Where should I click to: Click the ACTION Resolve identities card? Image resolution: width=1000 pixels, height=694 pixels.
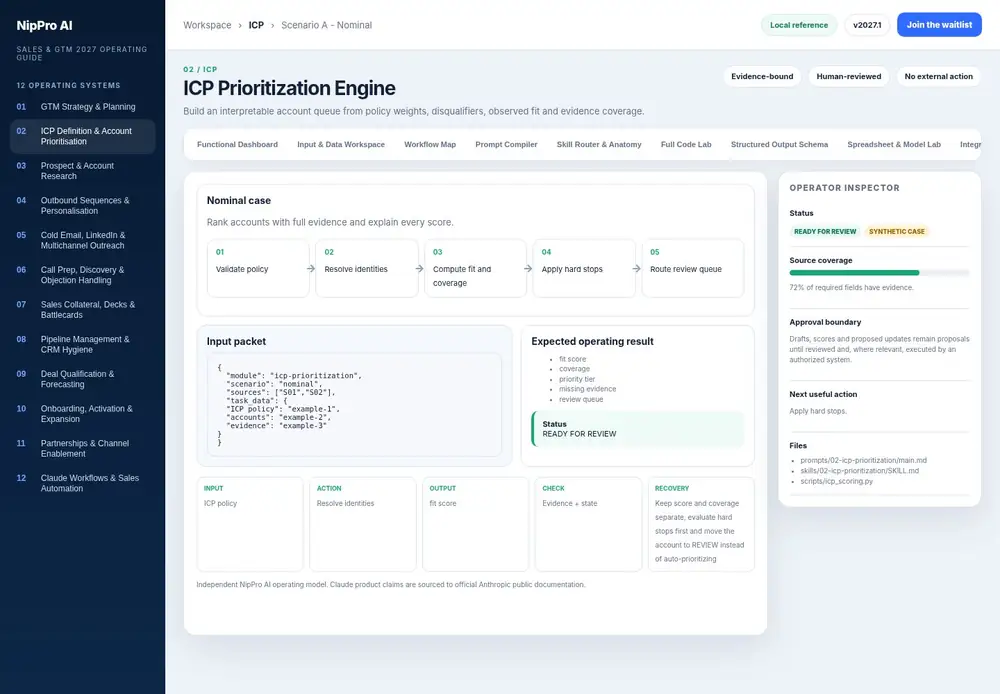(363, 524)
